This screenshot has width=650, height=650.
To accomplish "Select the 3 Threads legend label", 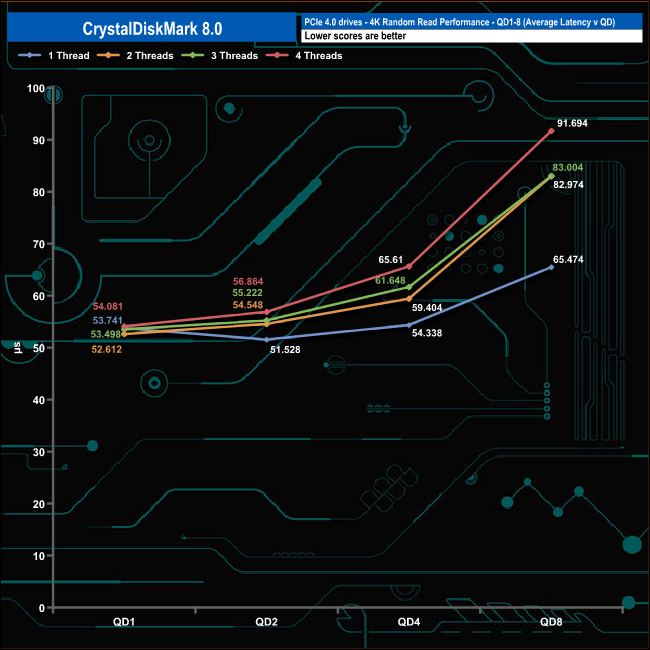I will (235, 56).
